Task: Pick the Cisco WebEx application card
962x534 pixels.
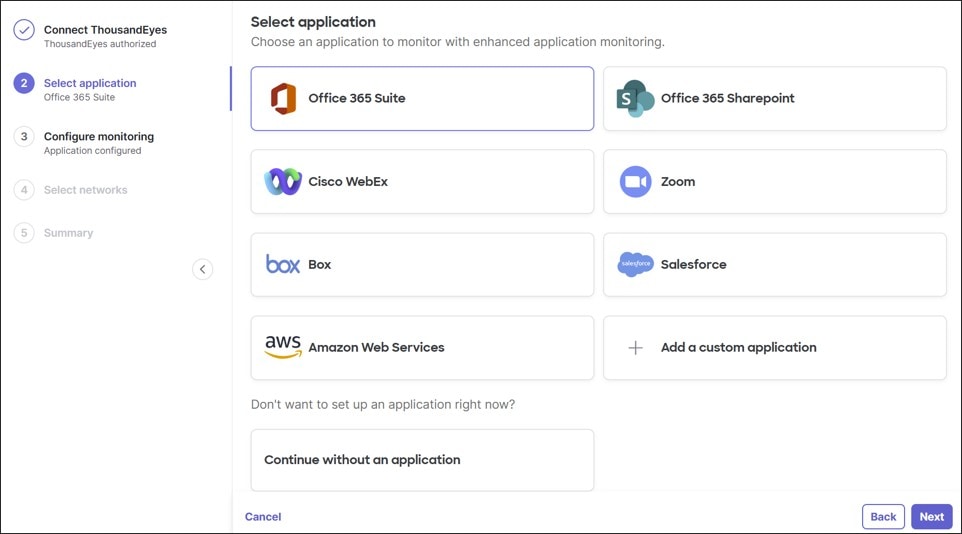Action: click(422, 182)
